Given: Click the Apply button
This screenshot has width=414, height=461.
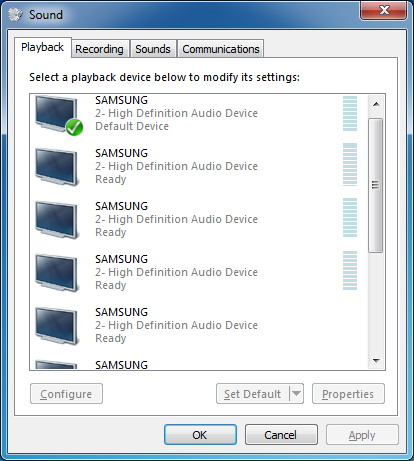Looking at the screenshot, I should [362, 435].
